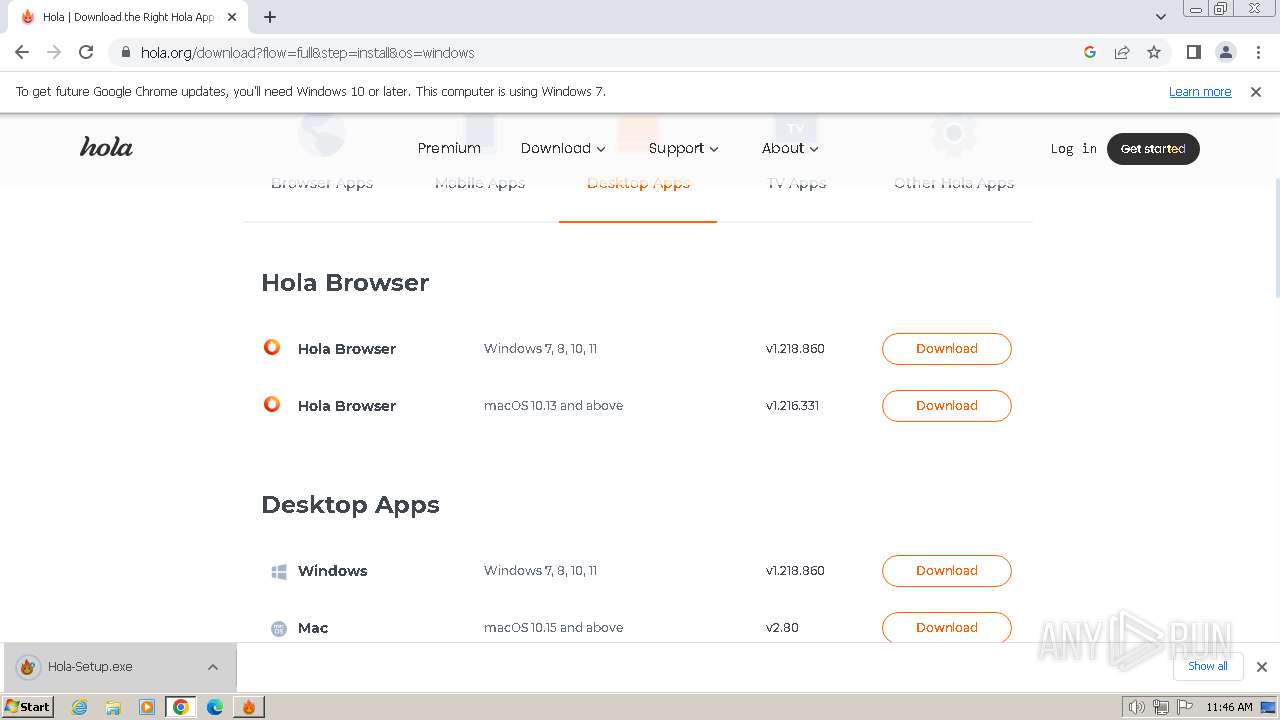Click the share page icon
Screen dimensions: 1280x720
(x=1122, y=52)
